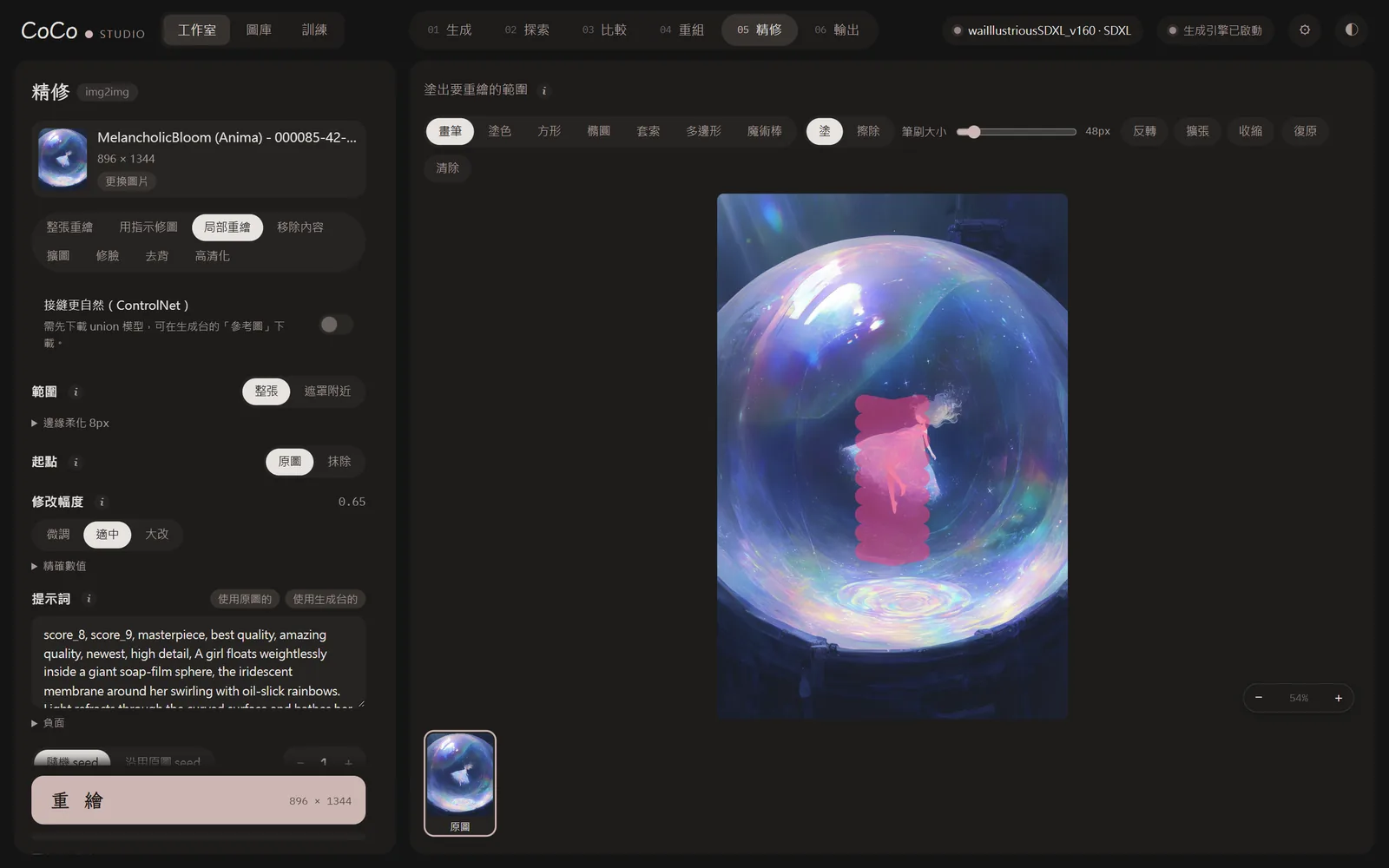Select the 高清化 mode tab
Screen dimensions: 1389x868
click(x=213, y=256)
